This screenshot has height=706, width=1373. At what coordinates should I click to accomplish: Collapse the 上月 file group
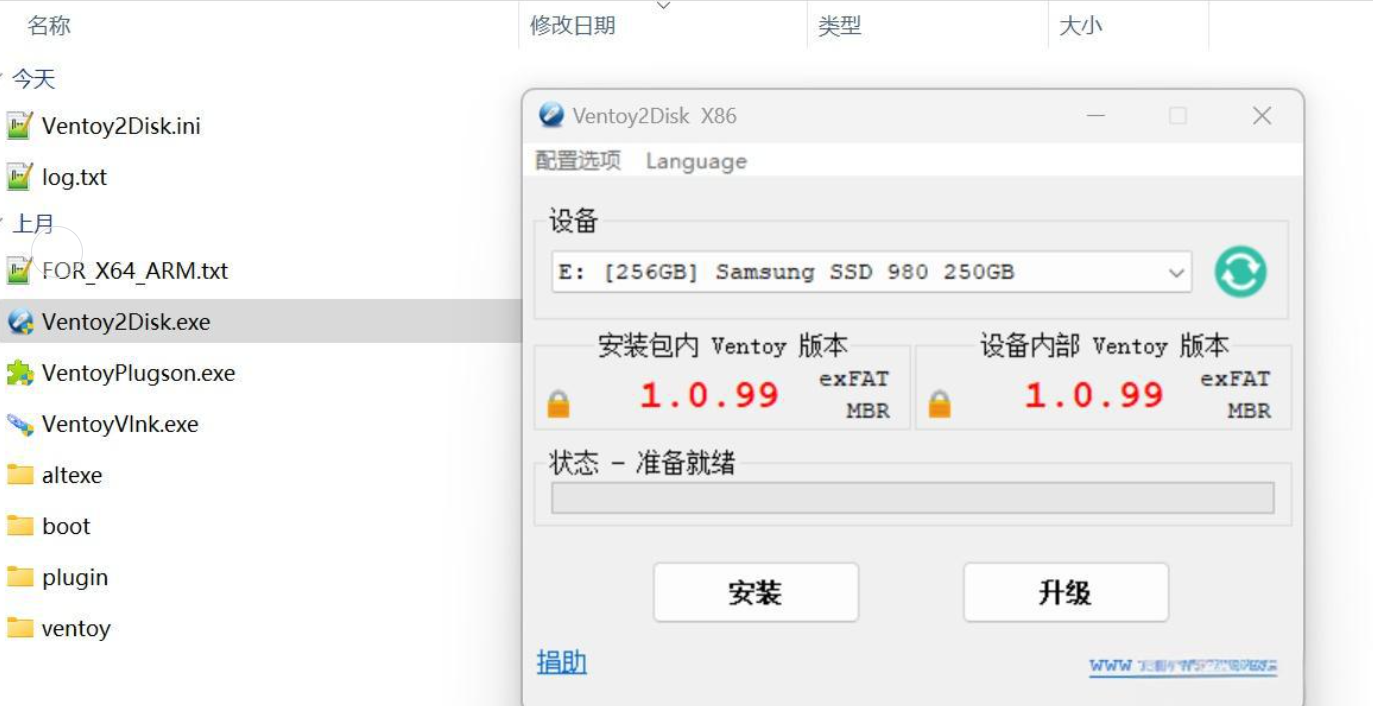click(x=4, y=223)
